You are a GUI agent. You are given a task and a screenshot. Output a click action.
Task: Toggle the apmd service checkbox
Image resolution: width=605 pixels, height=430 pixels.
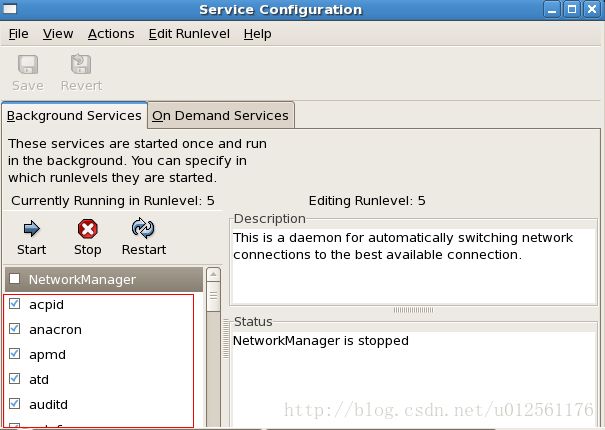point(15,354)
